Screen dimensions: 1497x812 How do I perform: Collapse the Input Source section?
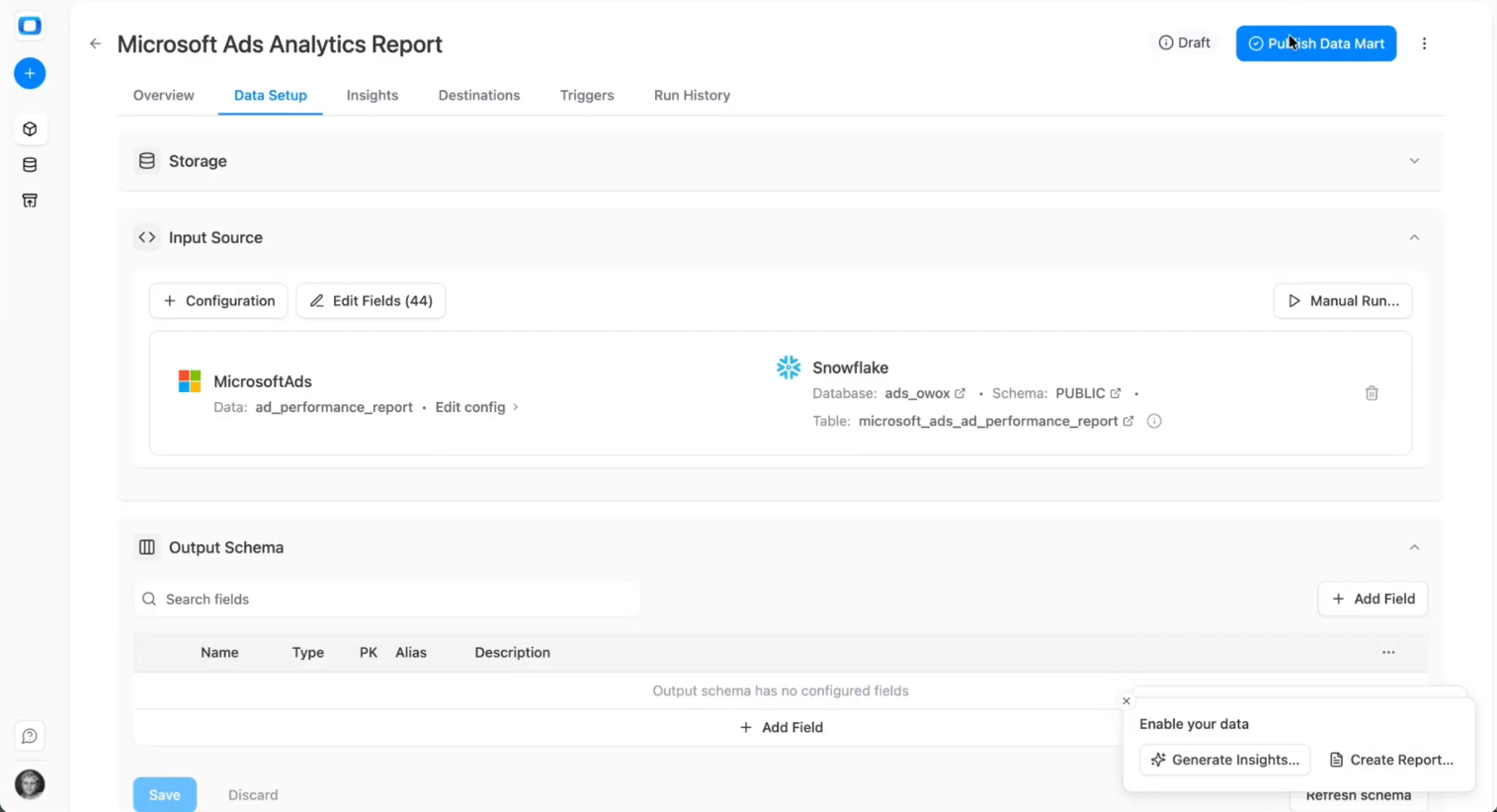pyautogui.click(x=1414, y=237)
